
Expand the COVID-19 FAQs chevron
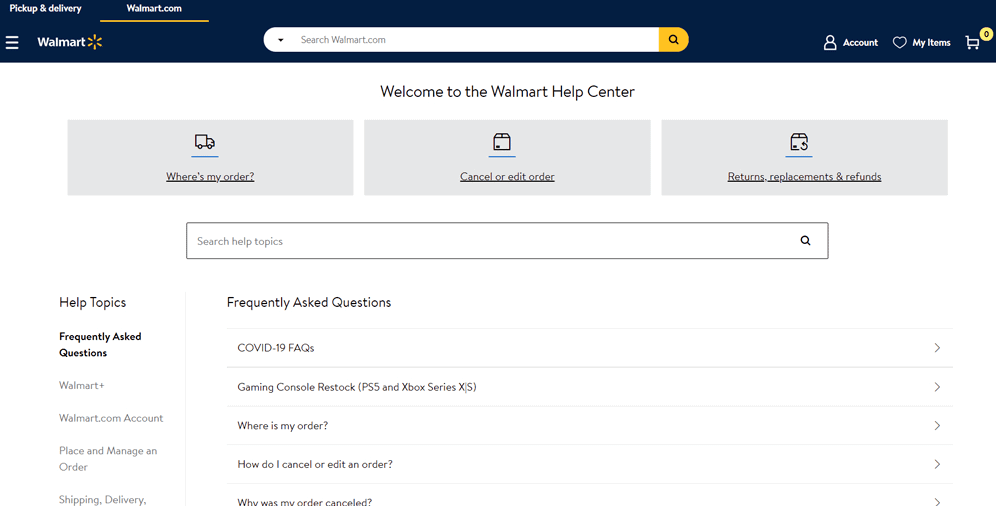pyautogui.click(x=937, y=348)
